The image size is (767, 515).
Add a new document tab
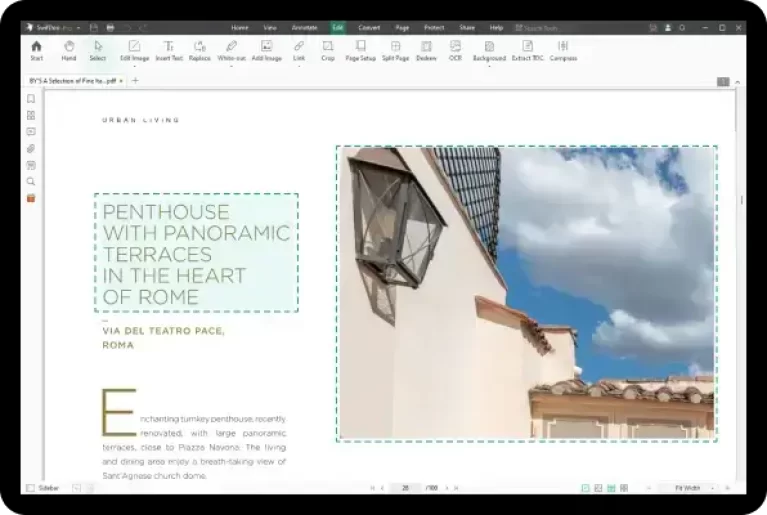click(x=136, y=80)
